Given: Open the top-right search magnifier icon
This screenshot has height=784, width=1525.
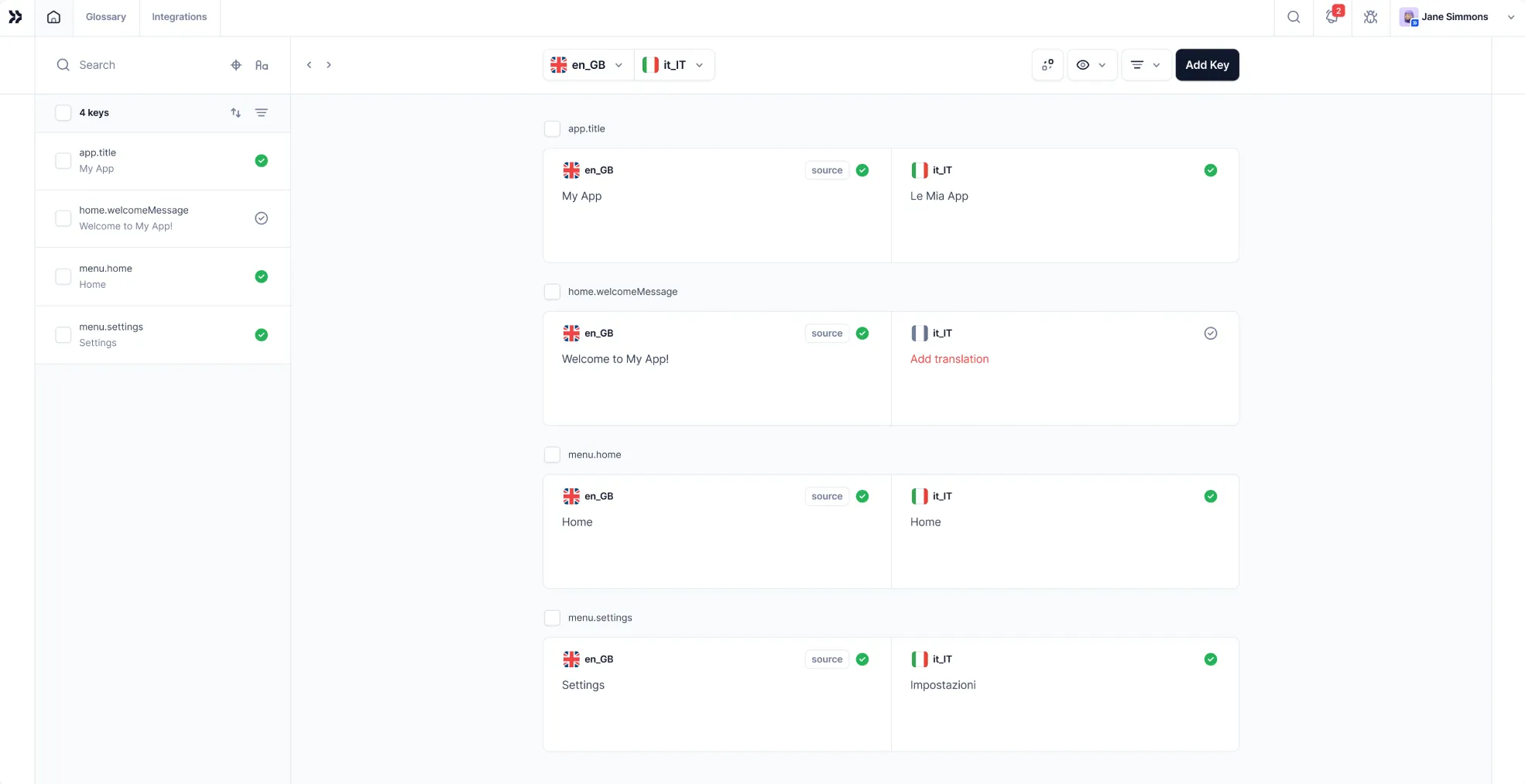Looking at the screenshot, I should coord(1293,17).
